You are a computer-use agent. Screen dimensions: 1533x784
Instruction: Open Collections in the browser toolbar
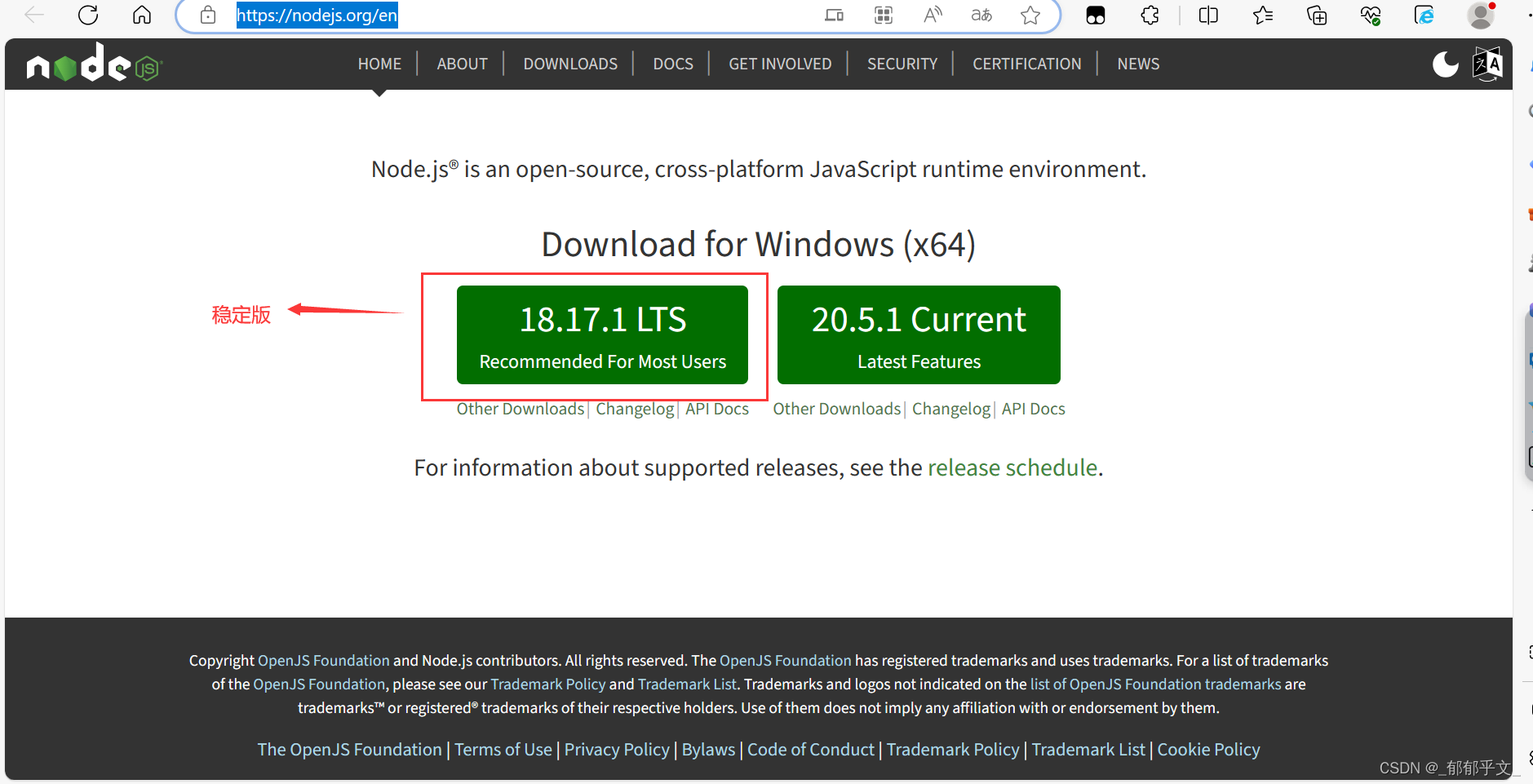(x=1317, y=15)
